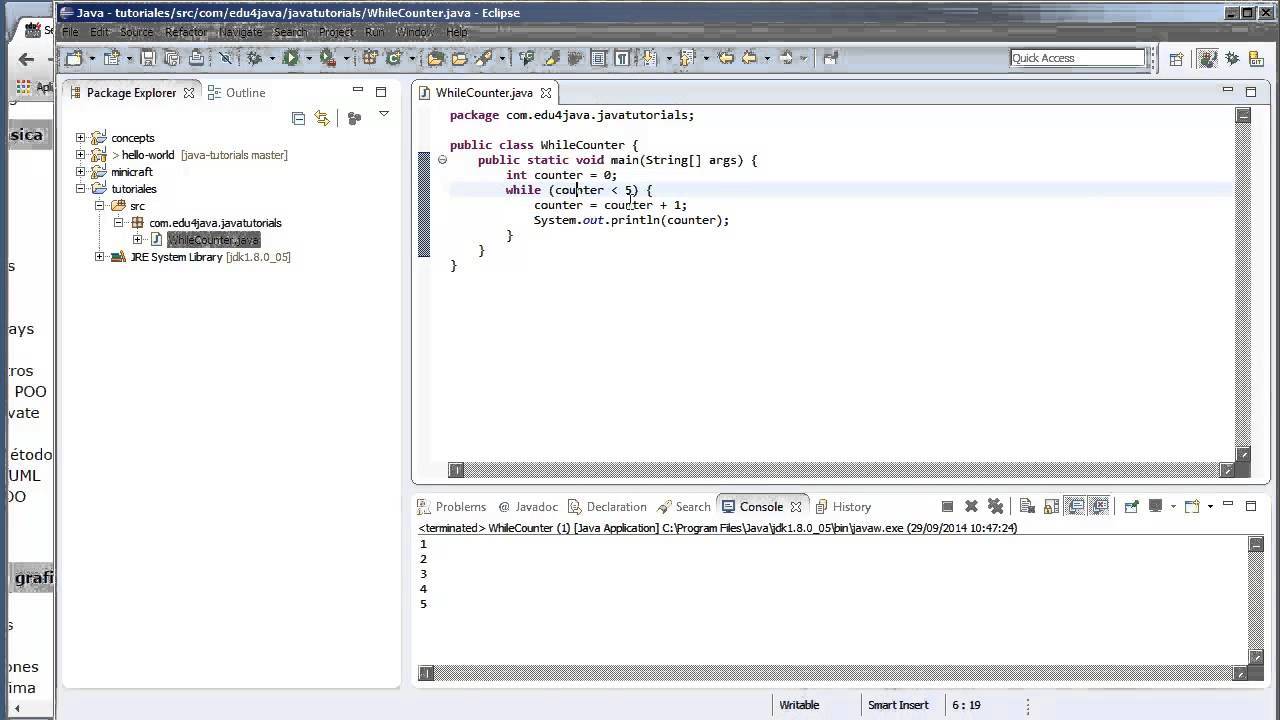Click the Run button in toolbar
Screen dimensions: 1280x720
click(x=290, y=58)
